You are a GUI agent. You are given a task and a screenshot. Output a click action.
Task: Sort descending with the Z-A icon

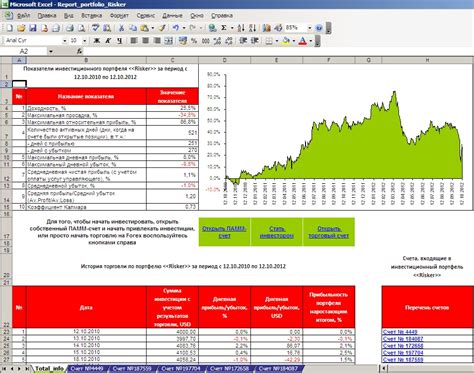click(252, 28)
